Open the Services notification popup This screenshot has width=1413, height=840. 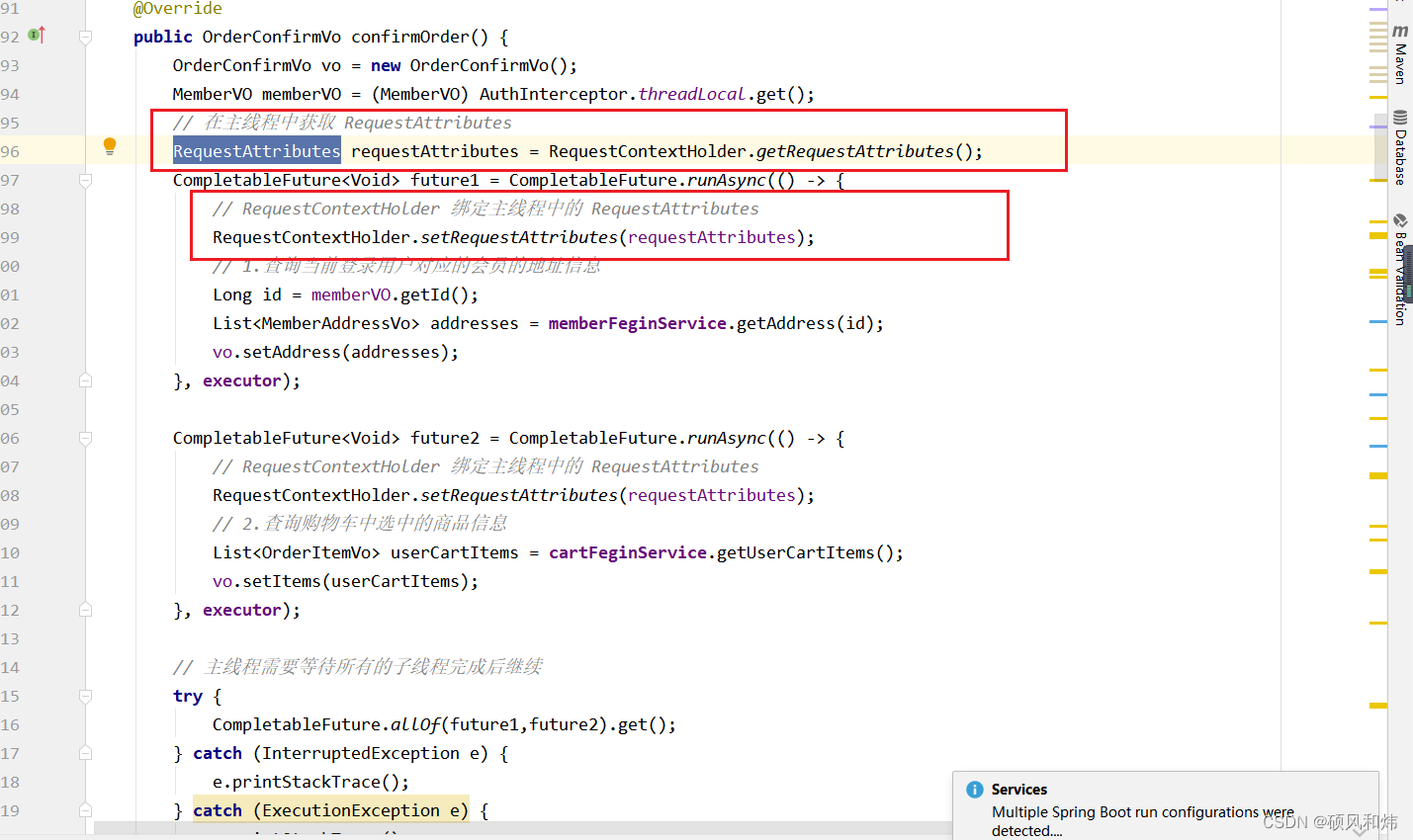pos(1166,805)
